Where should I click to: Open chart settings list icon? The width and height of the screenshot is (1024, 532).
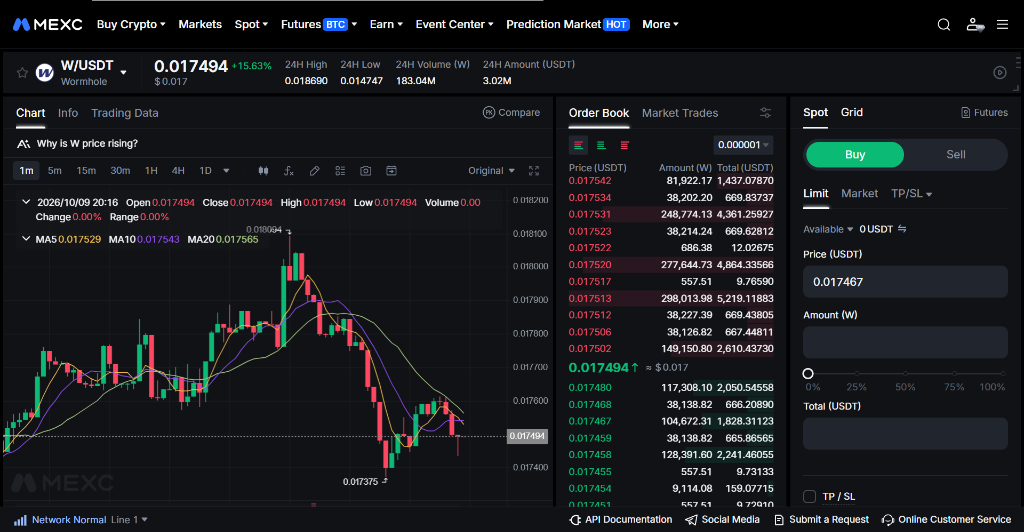click(340, 170)
